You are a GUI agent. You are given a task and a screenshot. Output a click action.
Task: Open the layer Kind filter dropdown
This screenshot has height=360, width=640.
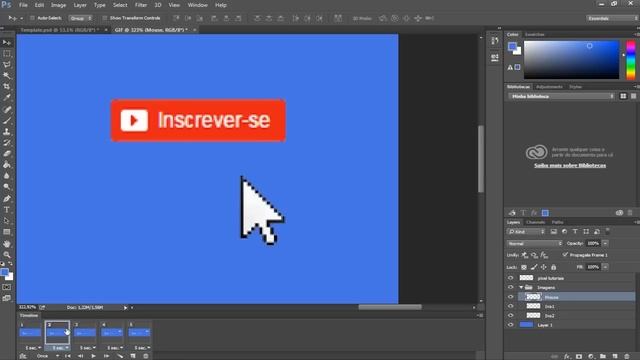[526, 231]
